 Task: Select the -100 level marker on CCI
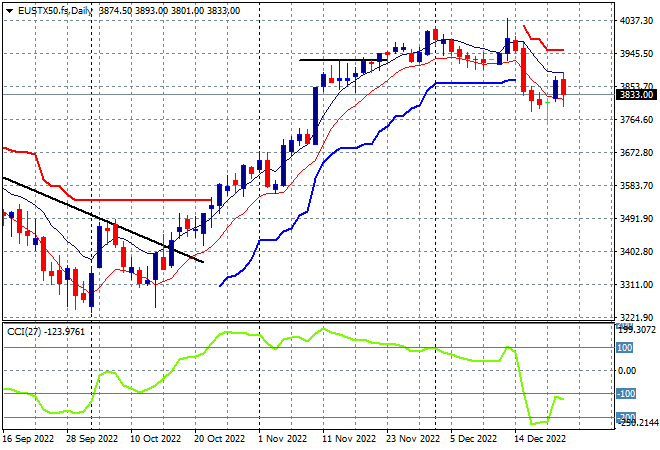tap(626, 394)
